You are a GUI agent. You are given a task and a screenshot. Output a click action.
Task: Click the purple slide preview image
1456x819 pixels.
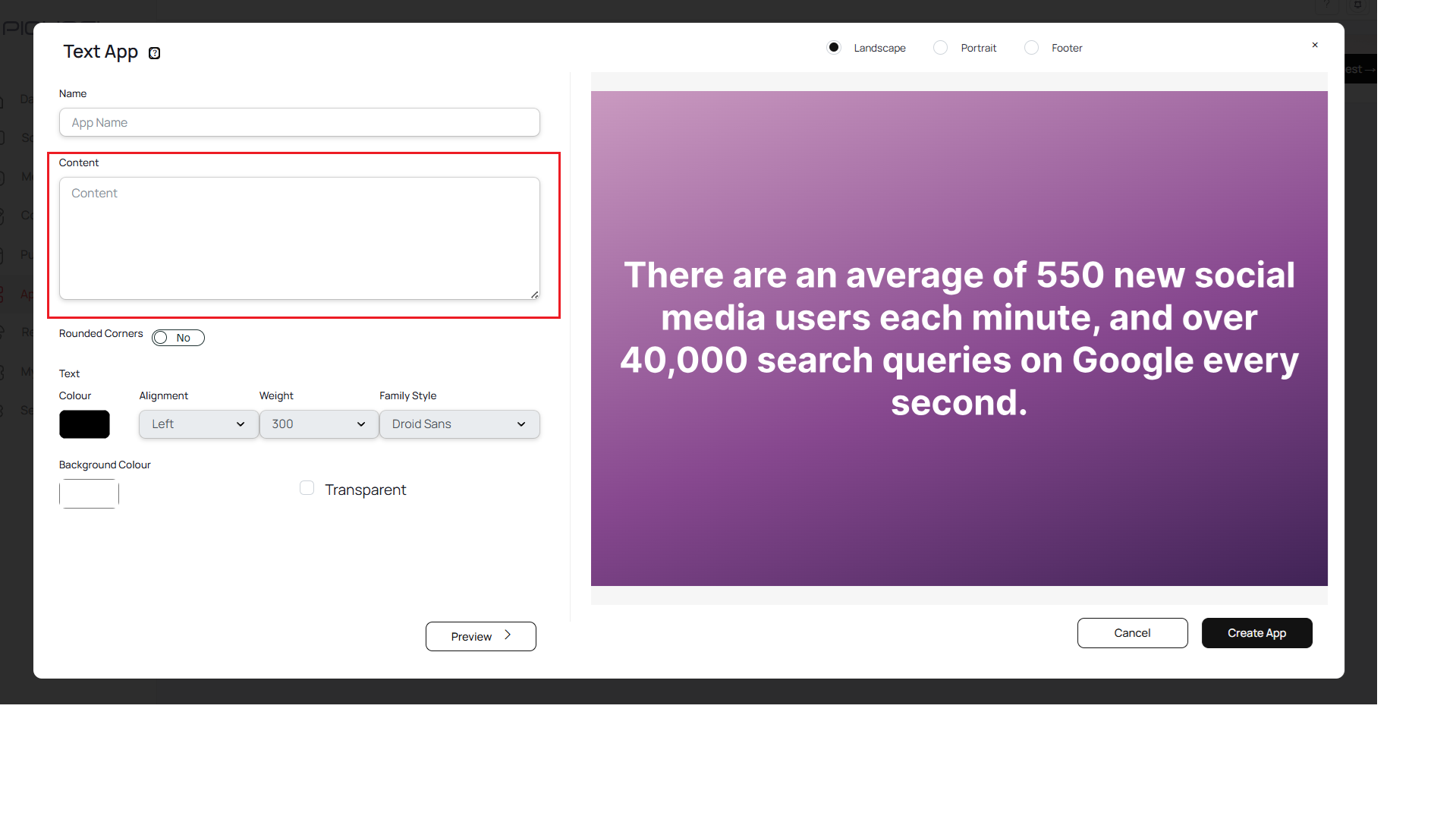pos(959,339)
